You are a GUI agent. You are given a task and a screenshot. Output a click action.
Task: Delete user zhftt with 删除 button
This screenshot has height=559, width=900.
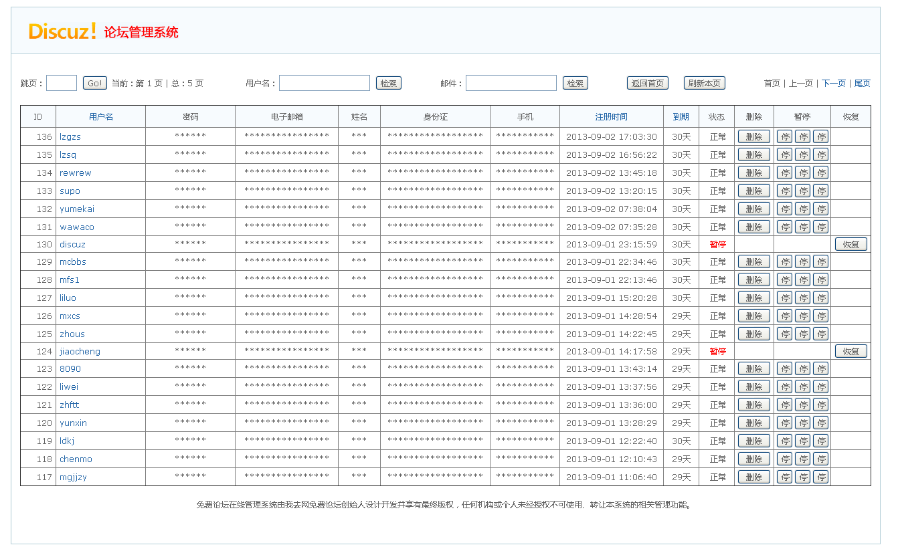pos(754,405)
